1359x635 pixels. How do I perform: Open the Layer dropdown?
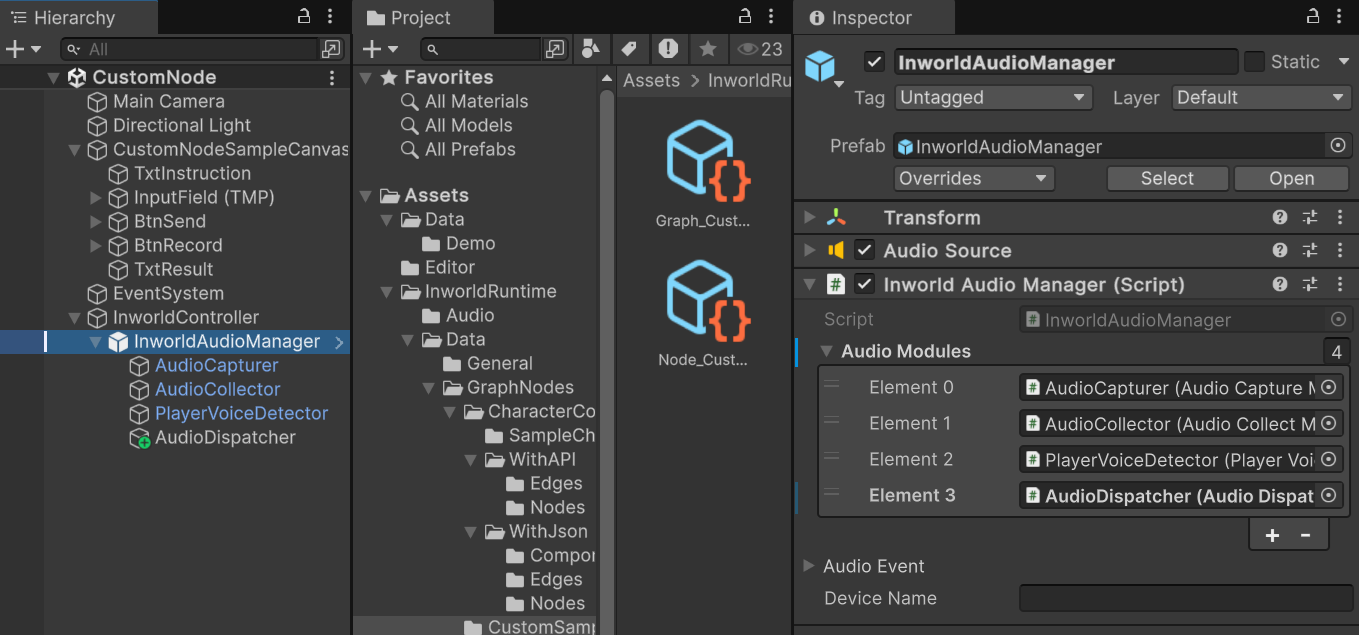pos(1261,97)
